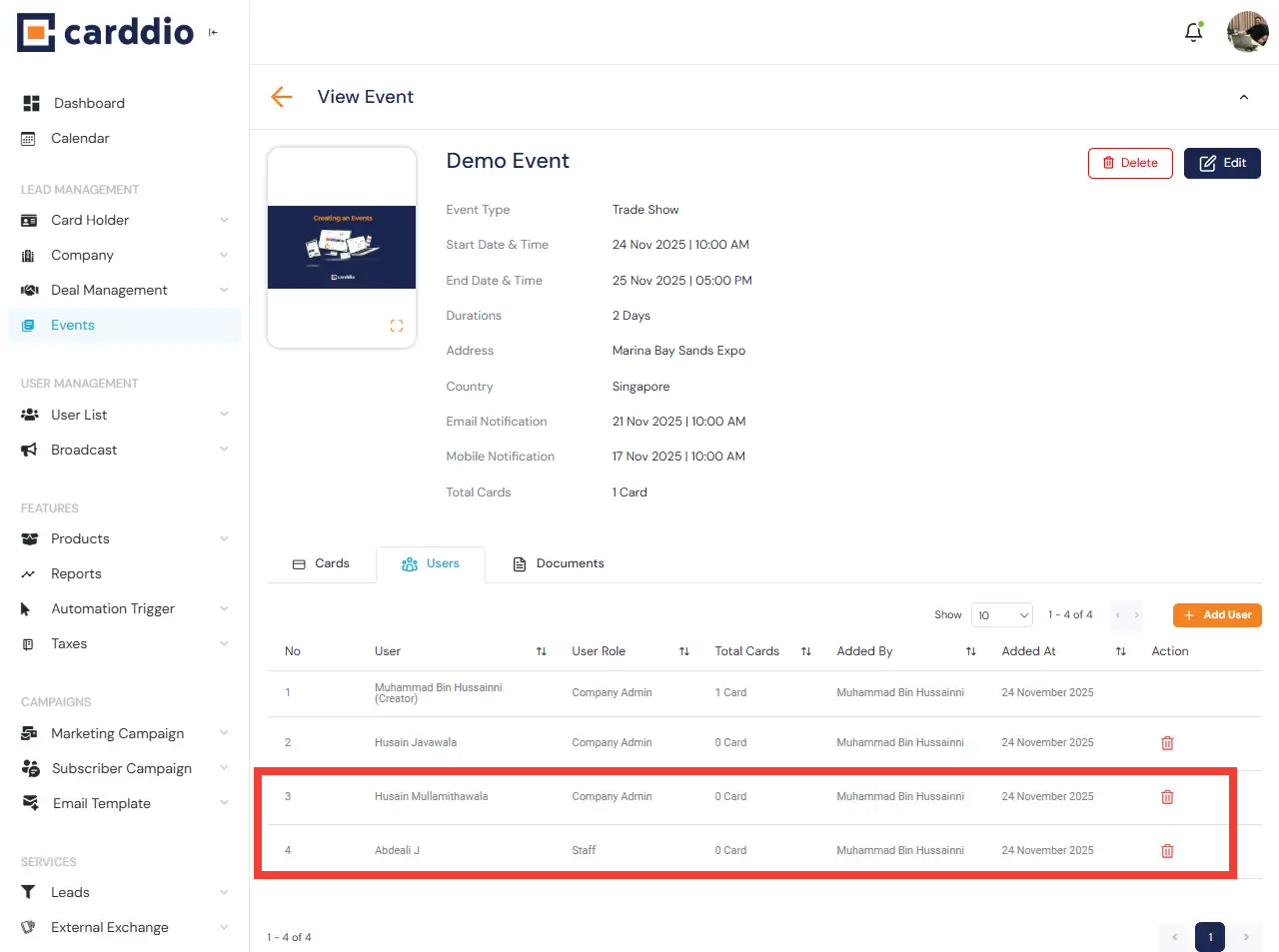Click trash icon for Abdeali J
This screenshot has width=1279, height=952.
(x=1167, y=851)
